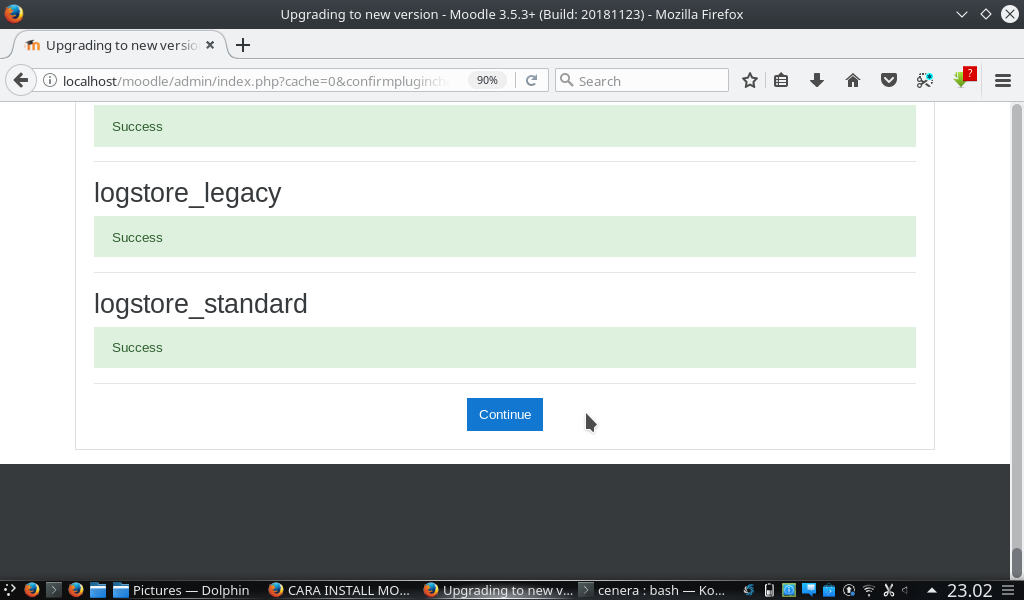Screen dimensions: 1024x600
Task: Open the blue swirl tray icon
Action: tap(749, 590)
